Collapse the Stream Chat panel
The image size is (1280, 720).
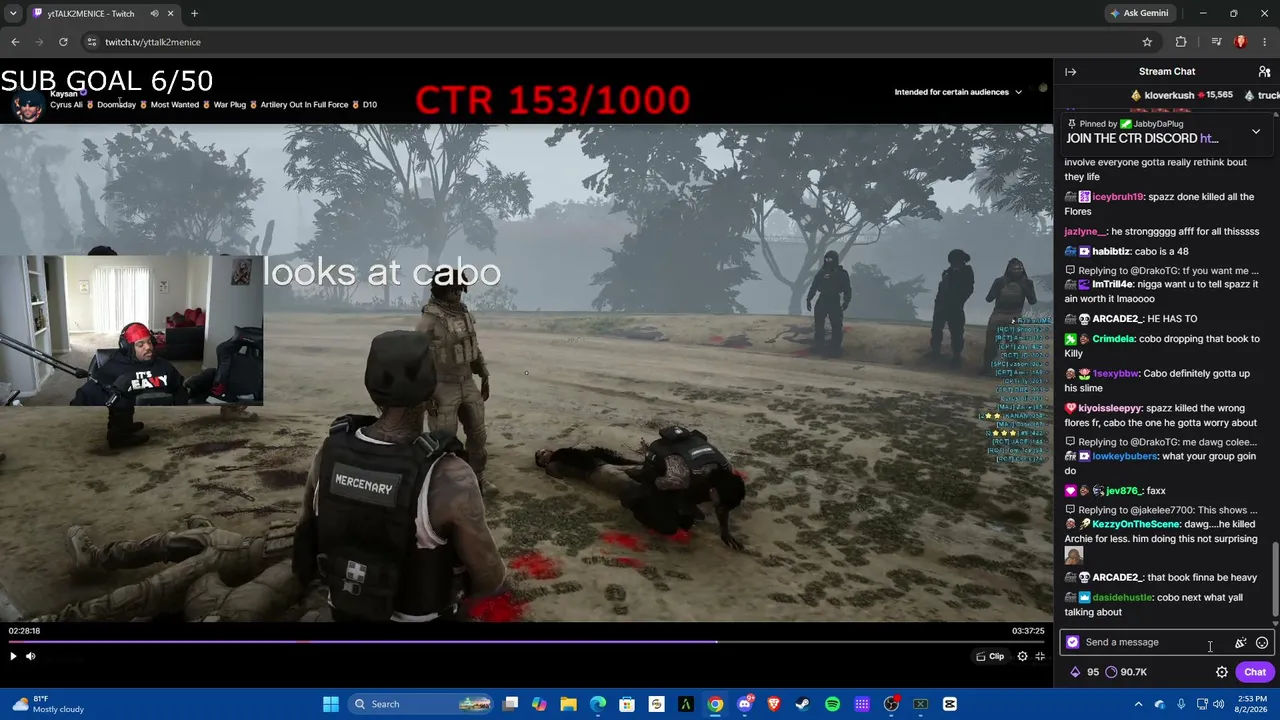tap(1070, 72)
